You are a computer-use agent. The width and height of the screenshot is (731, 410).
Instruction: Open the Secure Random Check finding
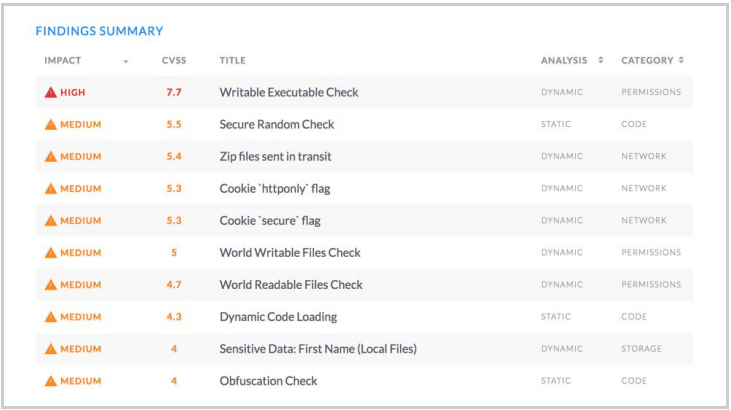277,125
